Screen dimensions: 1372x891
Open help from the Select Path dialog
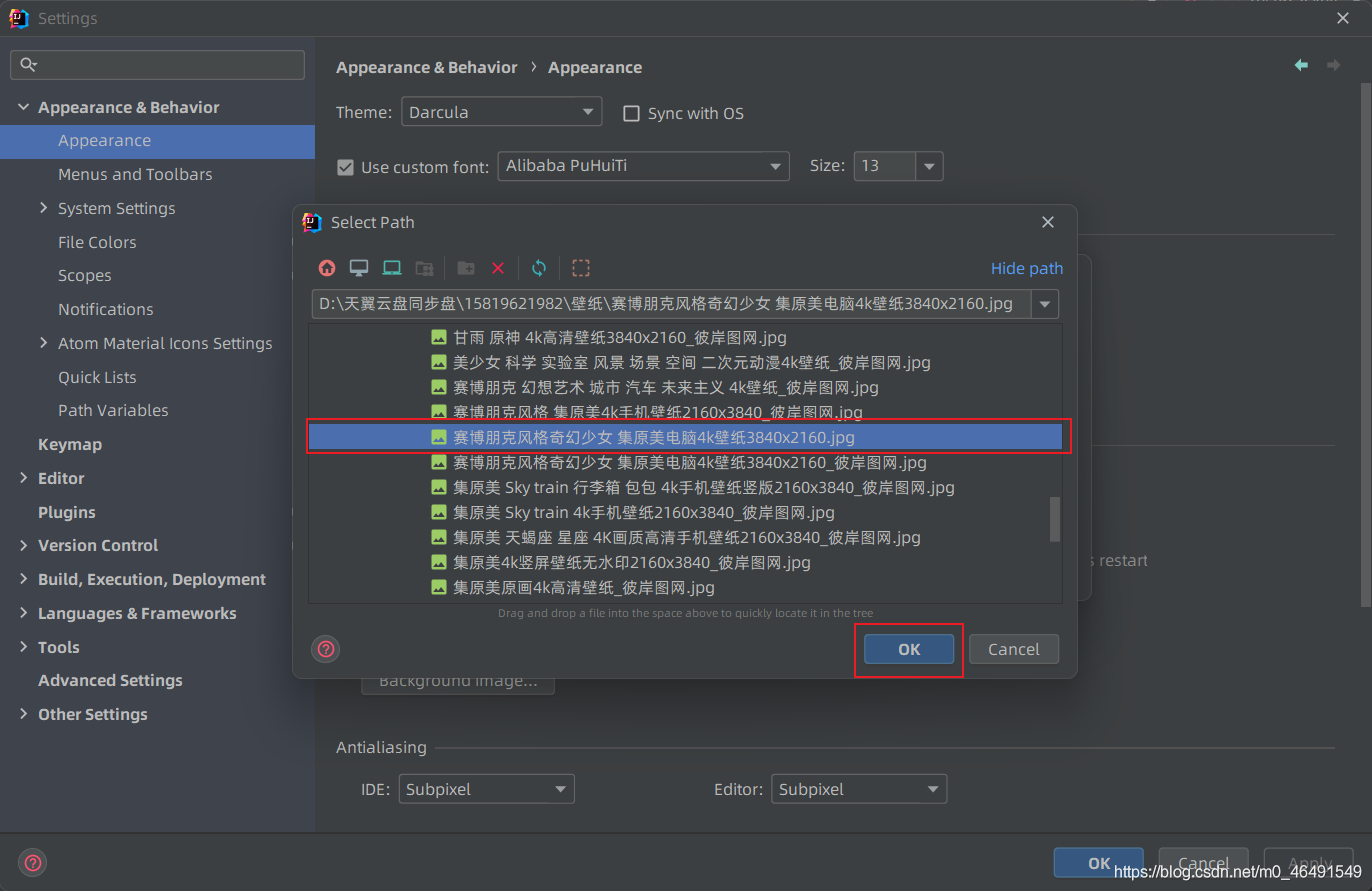326,649
